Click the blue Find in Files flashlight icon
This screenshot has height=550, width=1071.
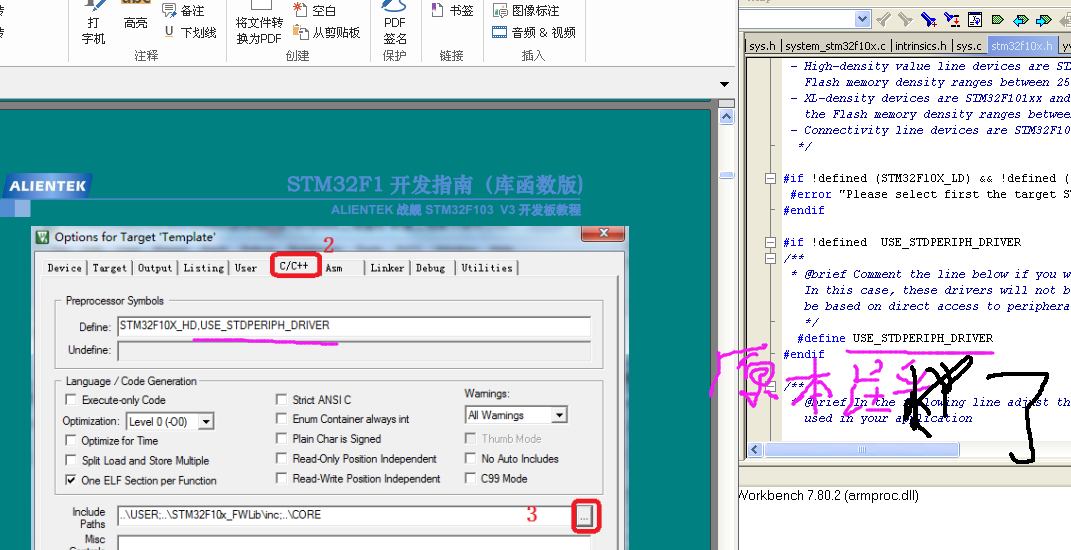[x=928, y=19]
